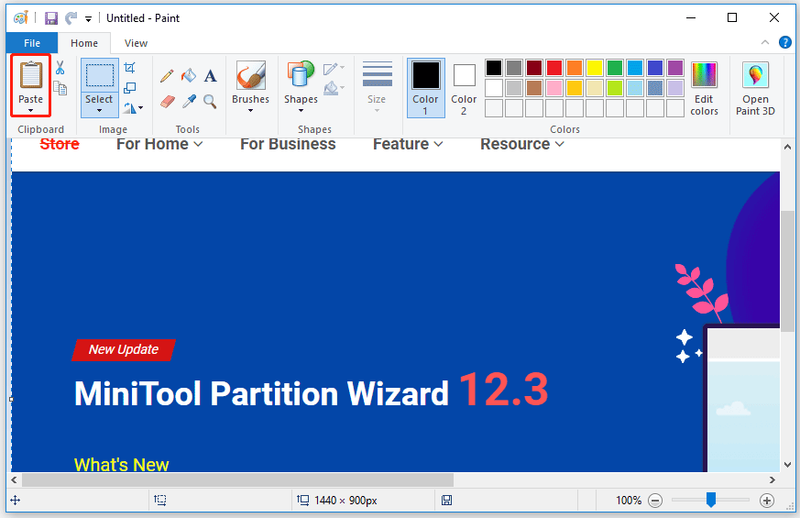Click the What's New text
800x518 pixels.
pyautogui.click(x=121, y=464)
